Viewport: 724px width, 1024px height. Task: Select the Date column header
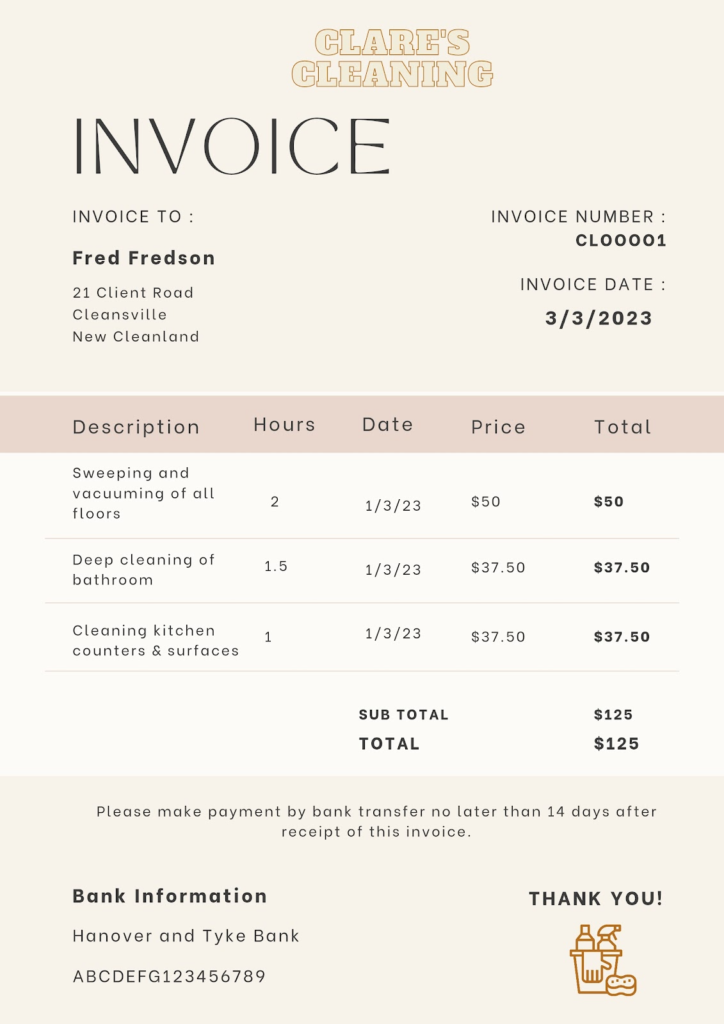click(388, 425)
